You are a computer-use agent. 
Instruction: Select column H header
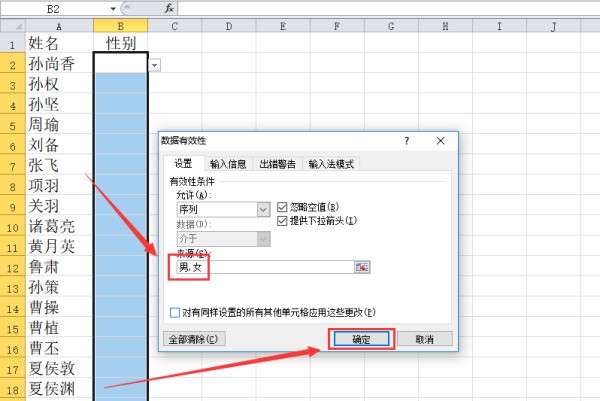[x=445, y=26]
